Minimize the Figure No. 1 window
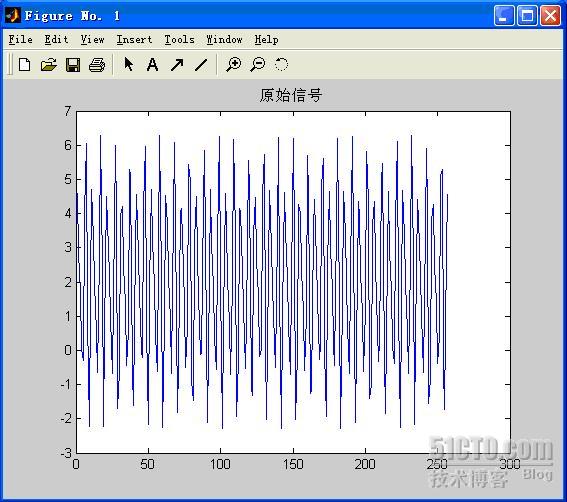The width and height of the screenshot is (567, 502). tap(504, 16)
